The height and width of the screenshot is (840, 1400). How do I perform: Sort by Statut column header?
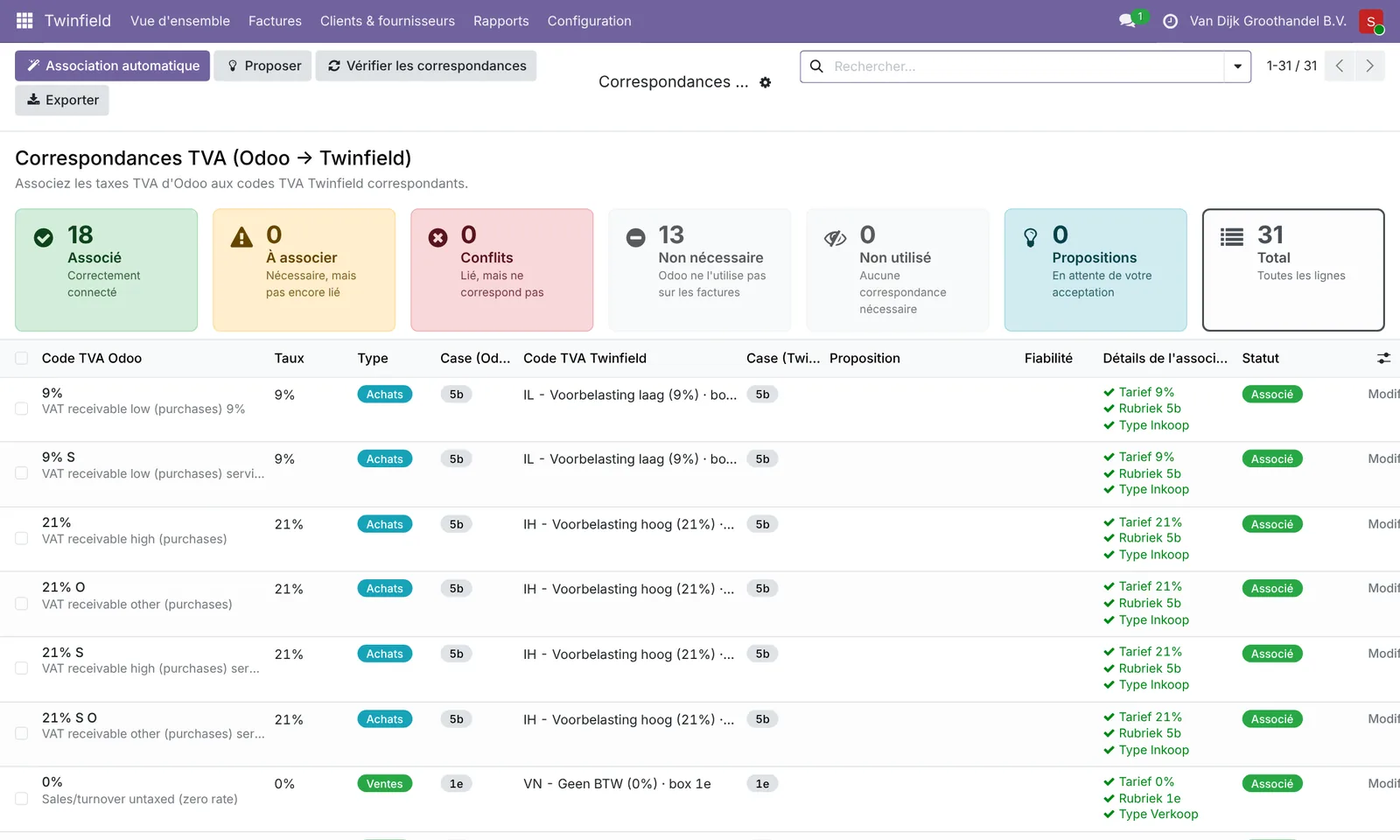(x=1260, y=358)
